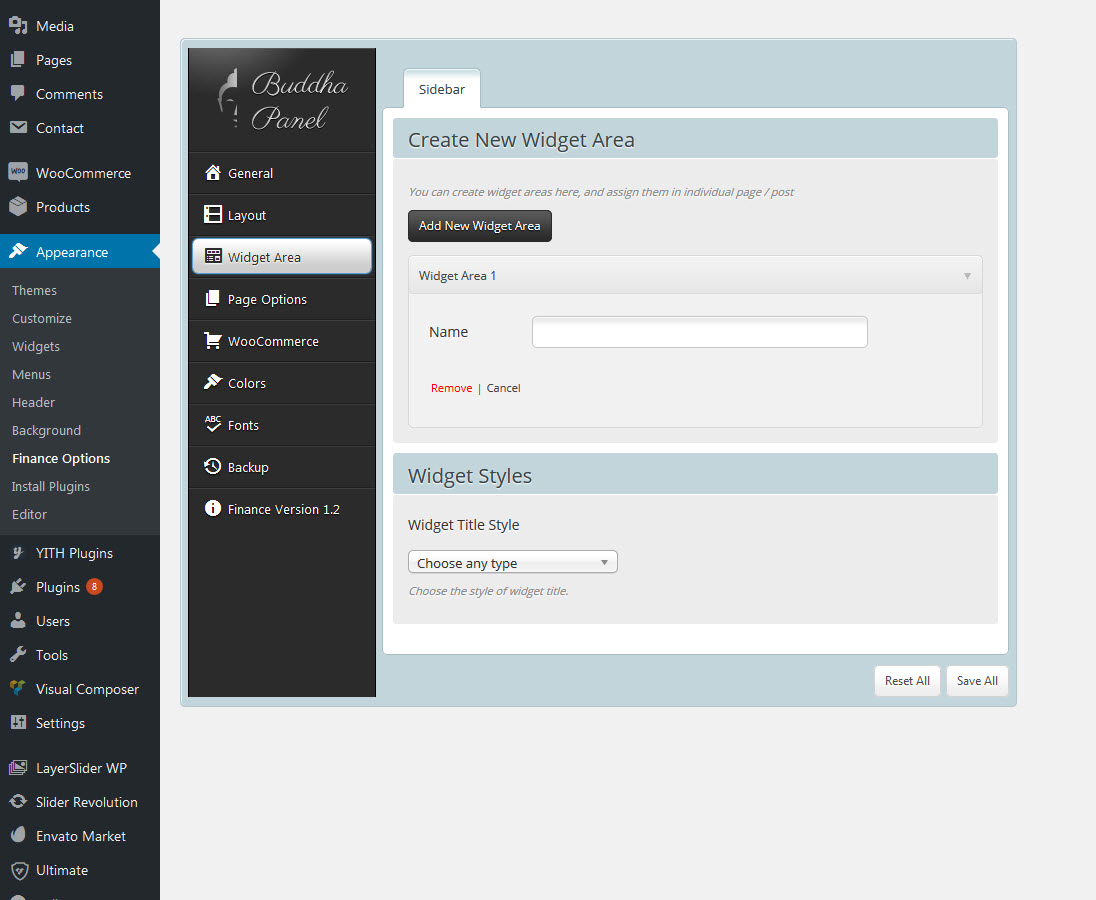
Task: Click the Finance Version info icon
Action: [x=212, y=509]
